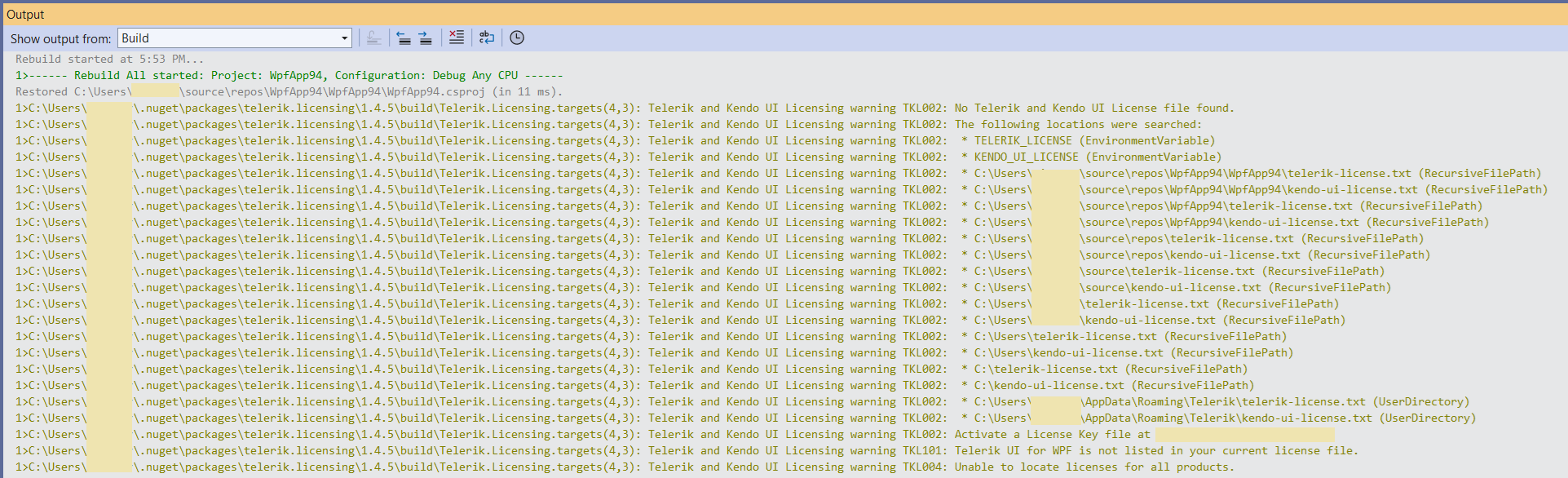Click the Output panel title bar
This screenshot has width=1568, height=478.
pos(784,15)
